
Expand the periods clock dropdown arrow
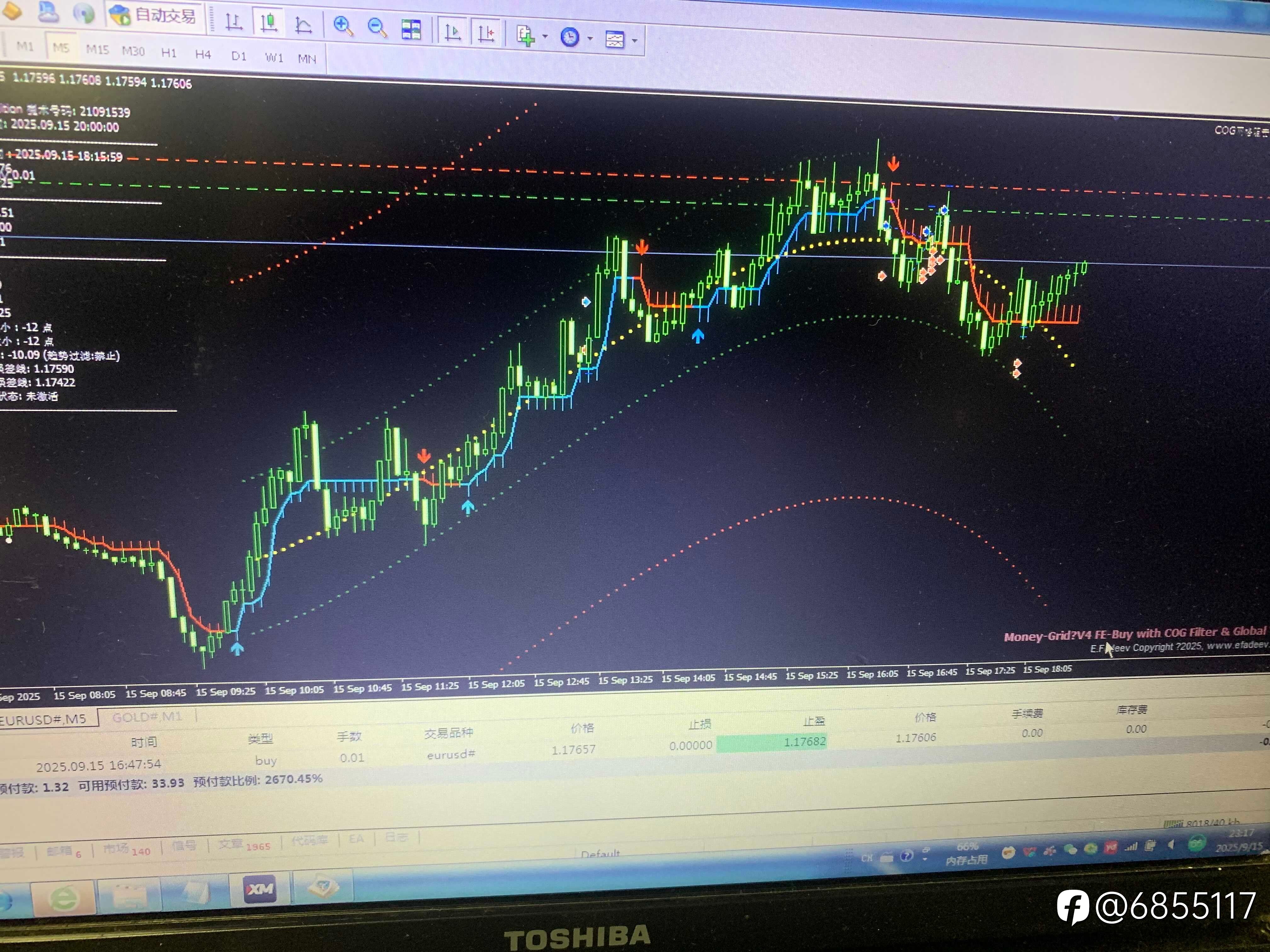pos(590,39)
